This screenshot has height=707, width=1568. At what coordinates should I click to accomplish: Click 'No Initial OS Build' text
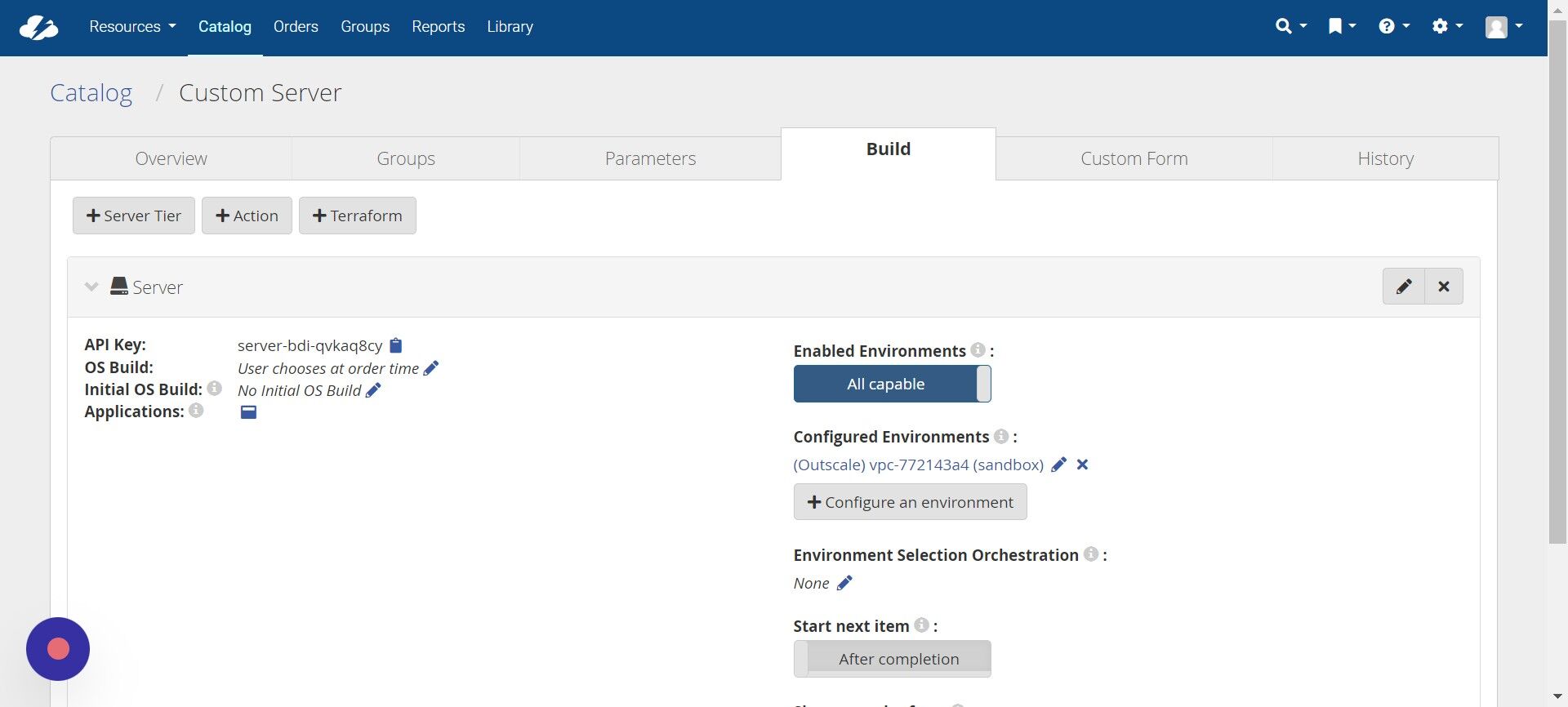[x=300, y=390]
